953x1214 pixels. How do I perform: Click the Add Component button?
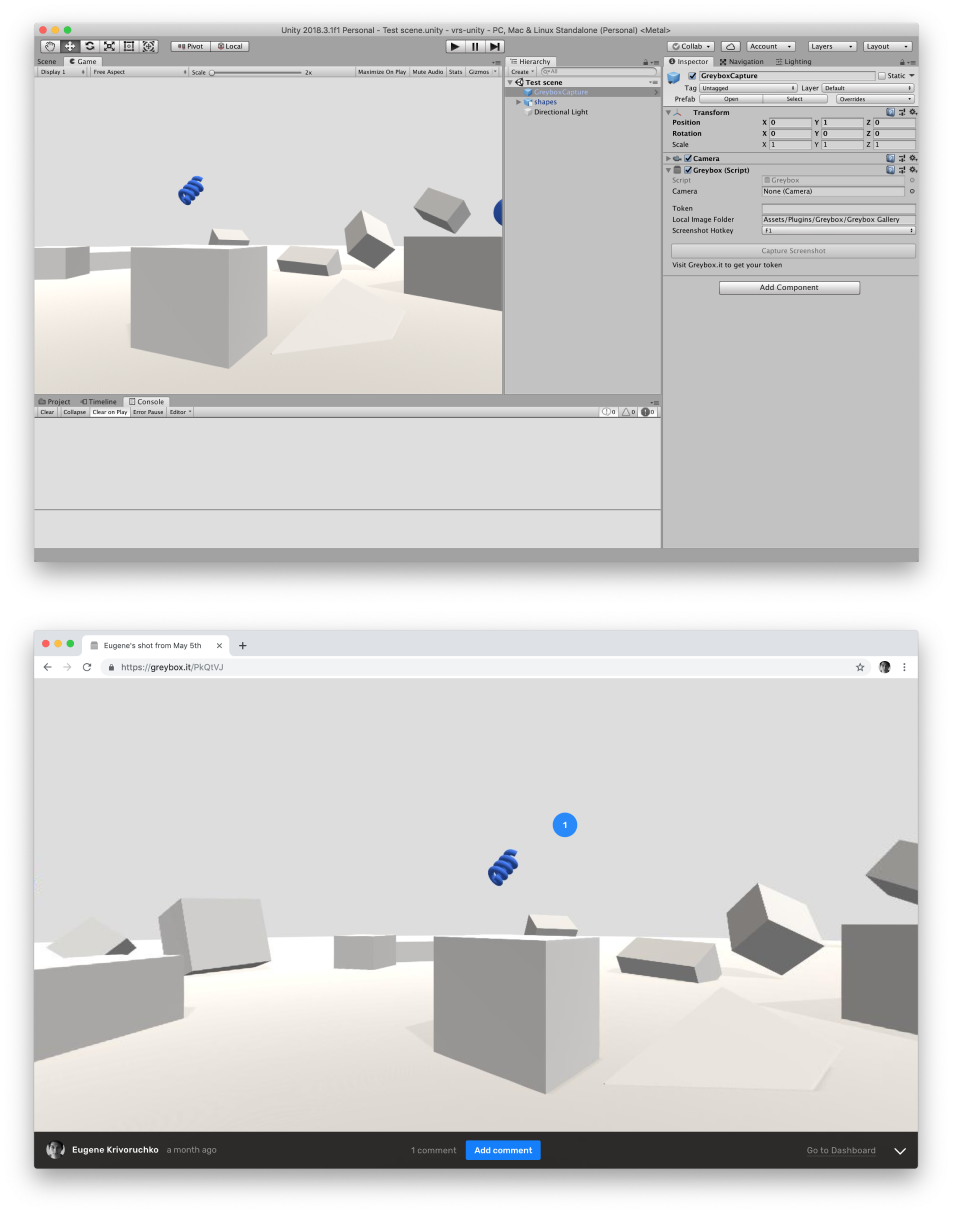789,287
